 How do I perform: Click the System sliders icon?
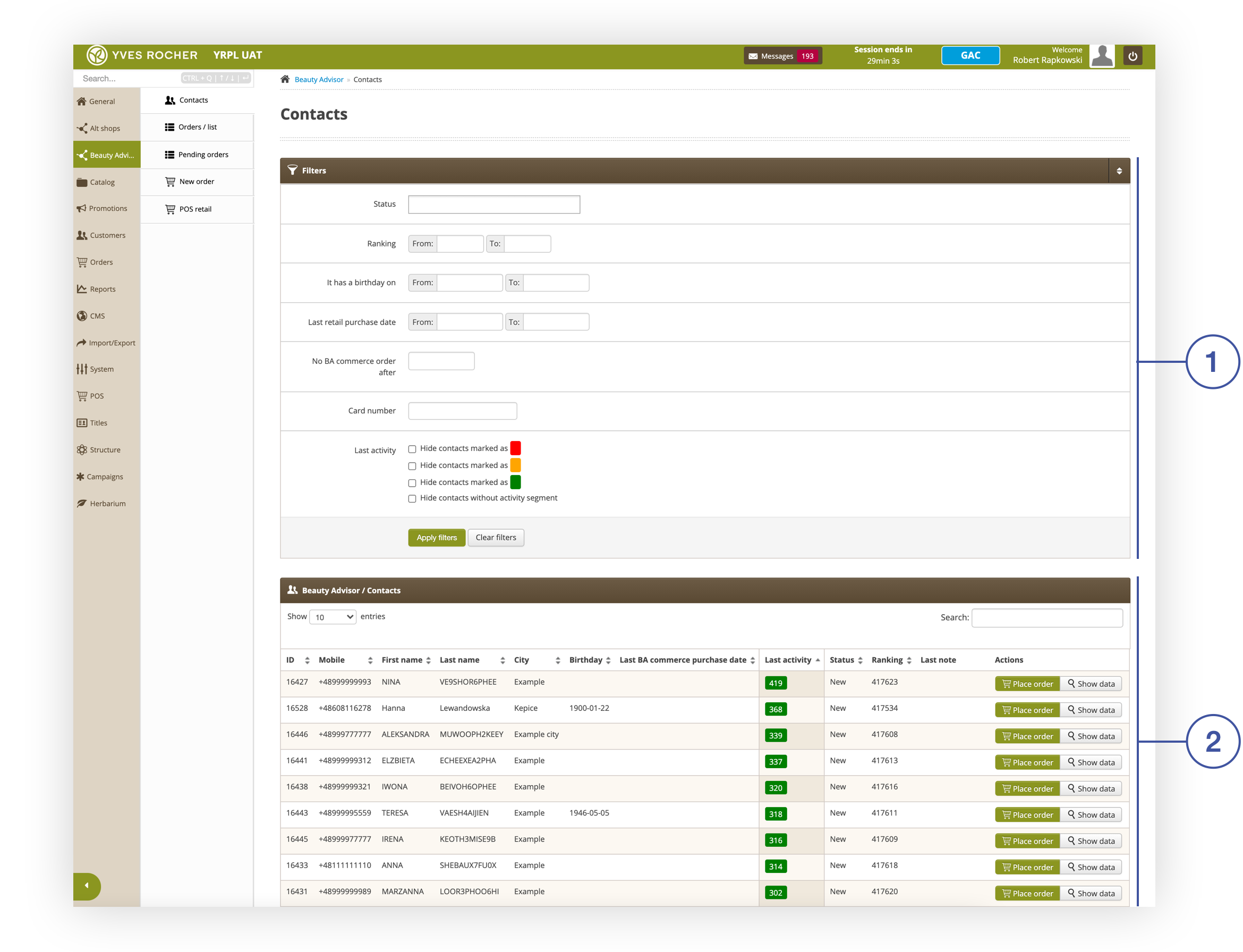click(x=82, y=369)
